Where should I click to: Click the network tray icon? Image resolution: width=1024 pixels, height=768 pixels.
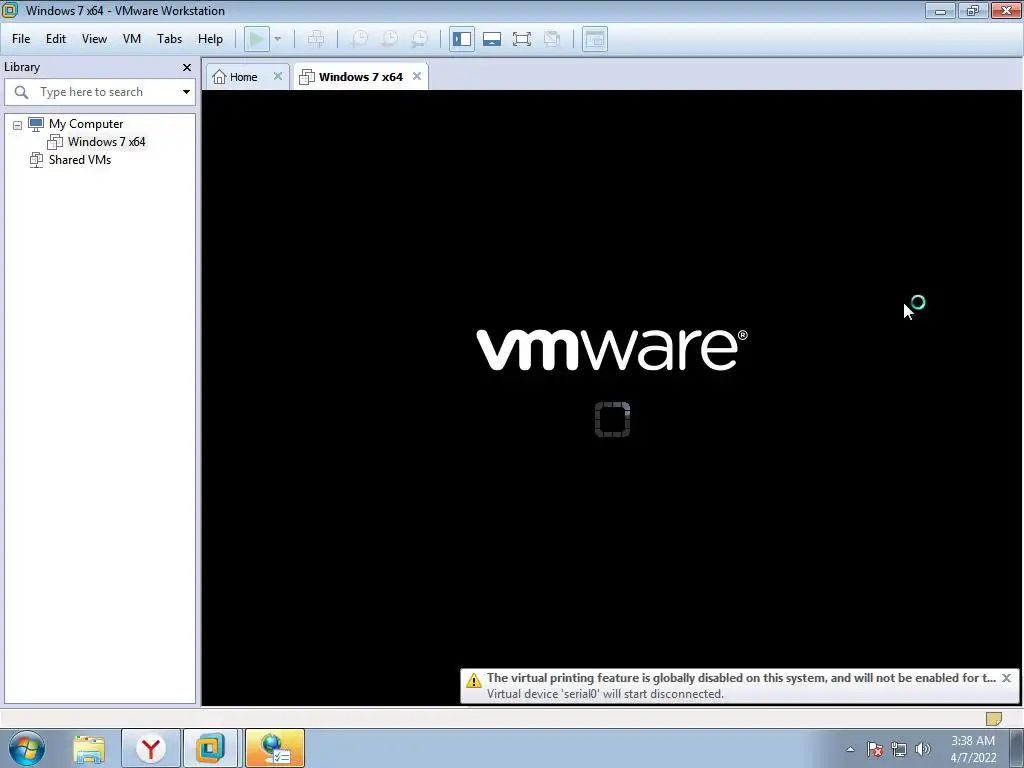click(x=899, y=749)
